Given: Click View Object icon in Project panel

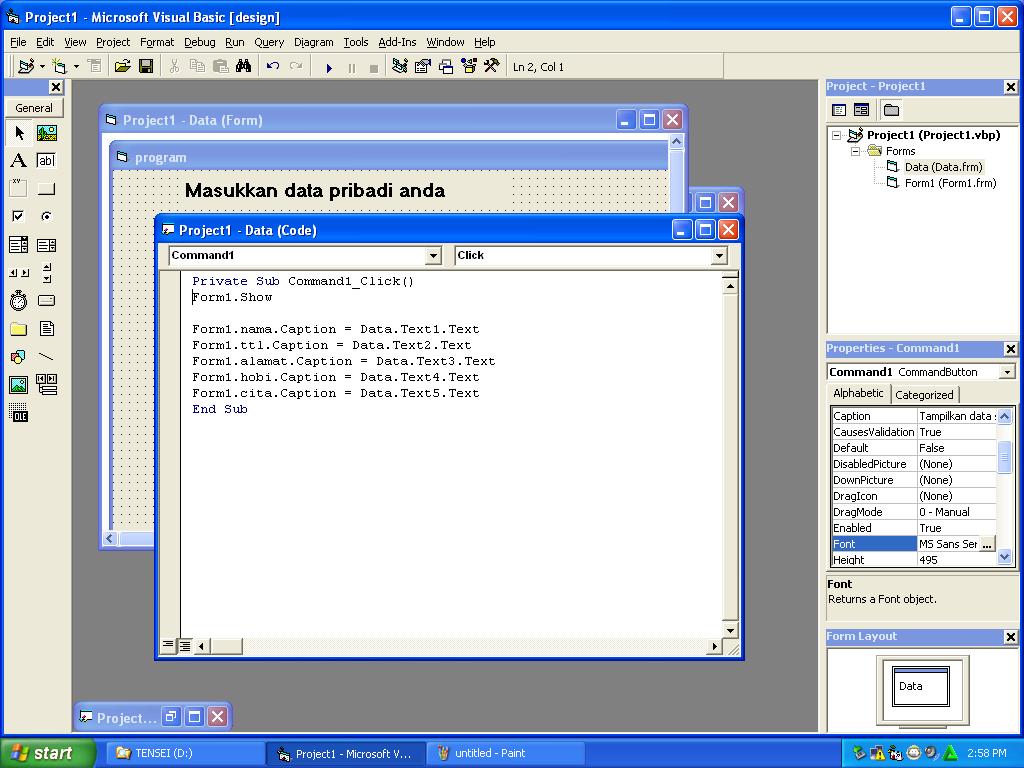Looking at the screenshot, I should point(861,110).
